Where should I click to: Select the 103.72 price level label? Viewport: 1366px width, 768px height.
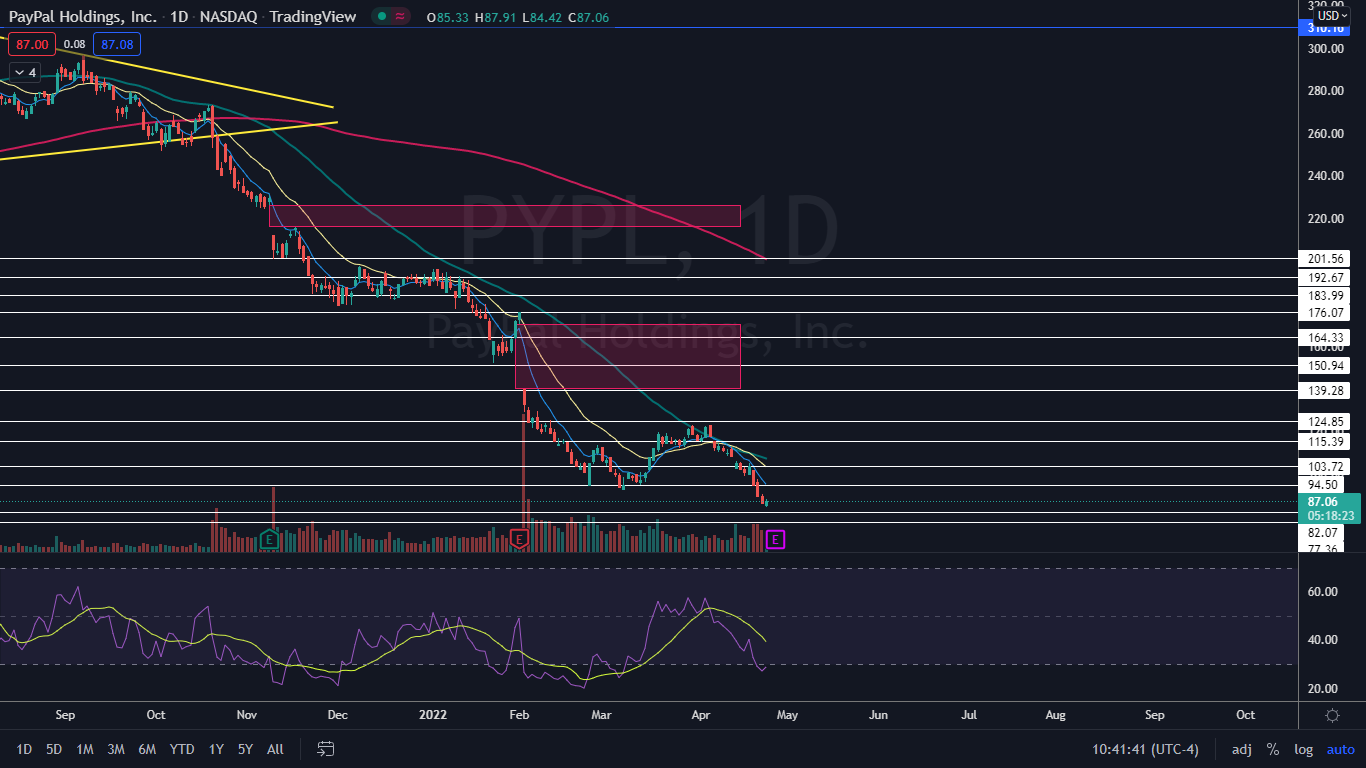click(x=1325, y=467)
